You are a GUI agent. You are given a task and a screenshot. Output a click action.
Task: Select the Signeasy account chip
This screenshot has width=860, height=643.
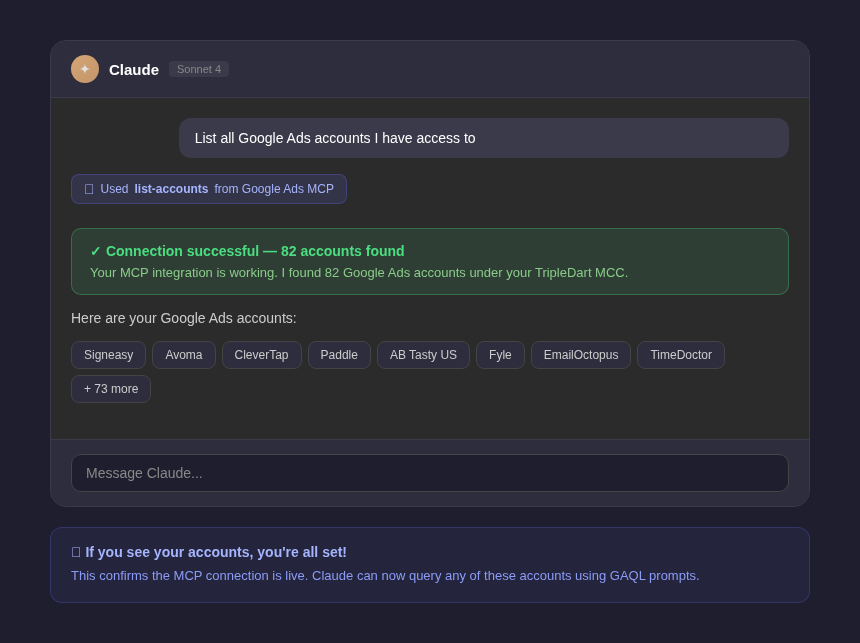tap(109, 355)
